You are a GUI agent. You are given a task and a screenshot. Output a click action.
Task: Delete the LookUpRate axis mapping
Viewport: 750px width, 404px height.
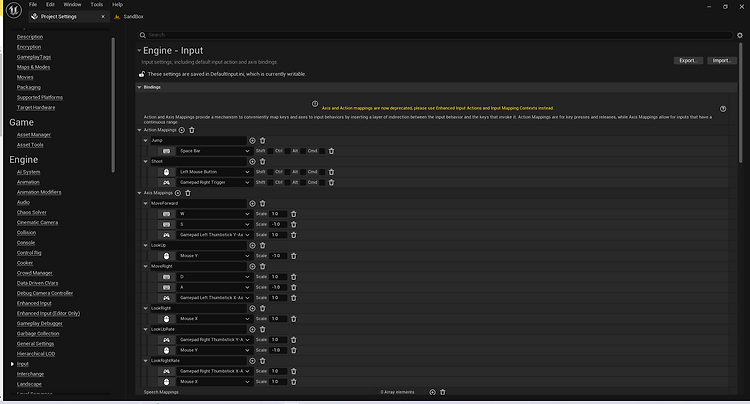coord(263,329)
